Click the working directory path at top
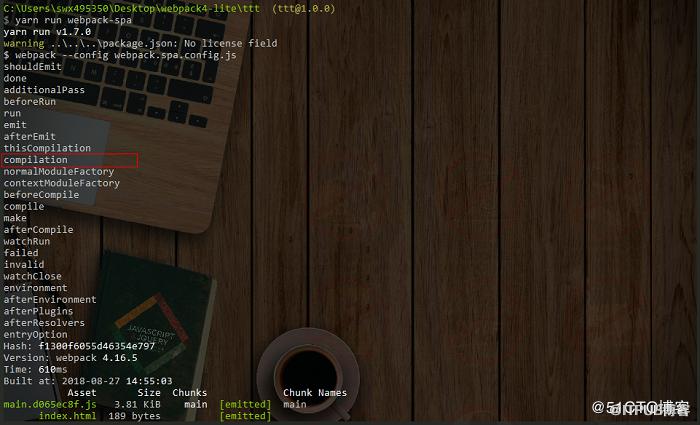The image size is (700, 425). [132, 8]
